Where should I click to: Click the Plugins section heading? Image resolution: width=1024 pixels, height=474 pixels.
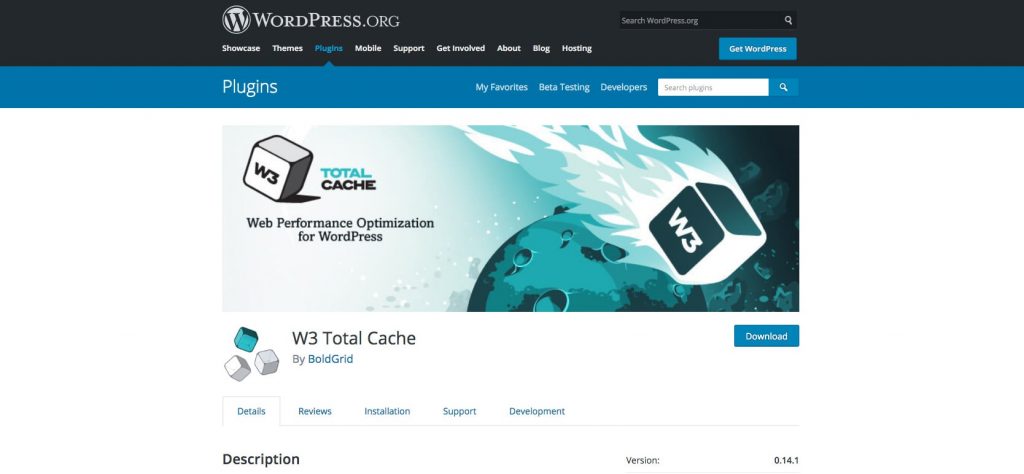click(x=249, y=86)
